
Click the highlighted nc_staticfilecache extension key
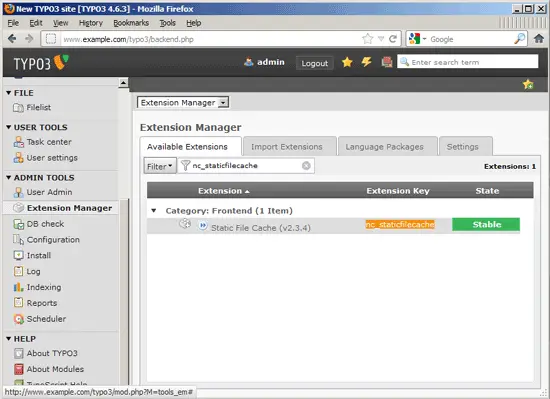point(400,224)
